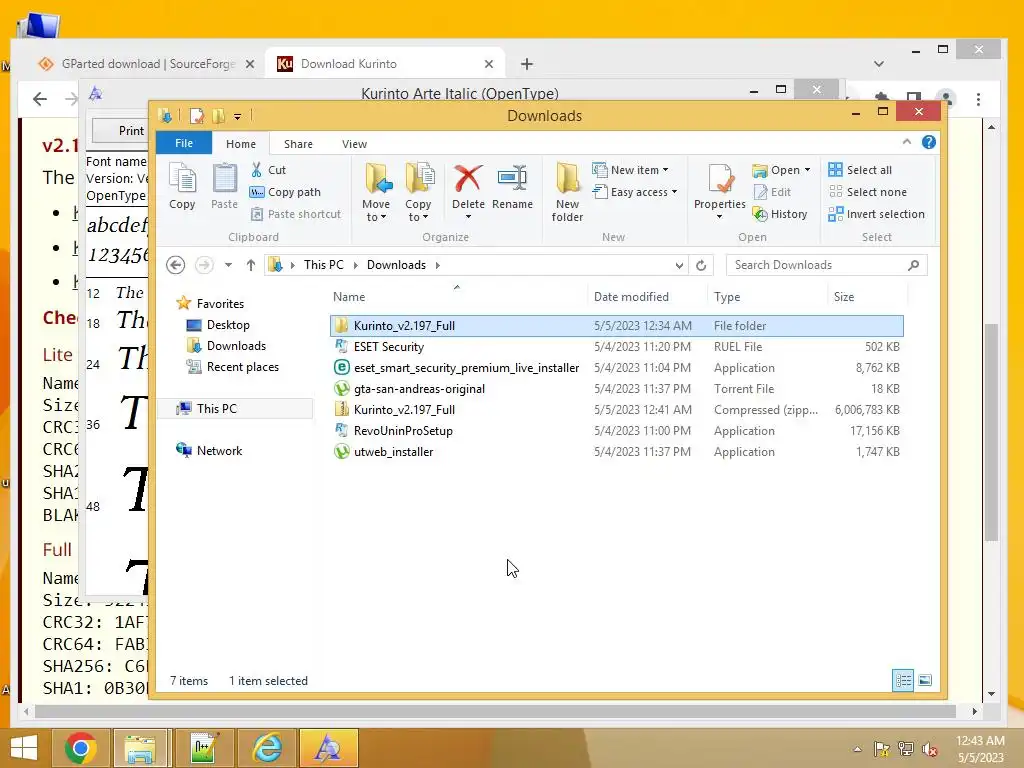Open Quick Access Toolbar customize dropdown

coord(237,116)
